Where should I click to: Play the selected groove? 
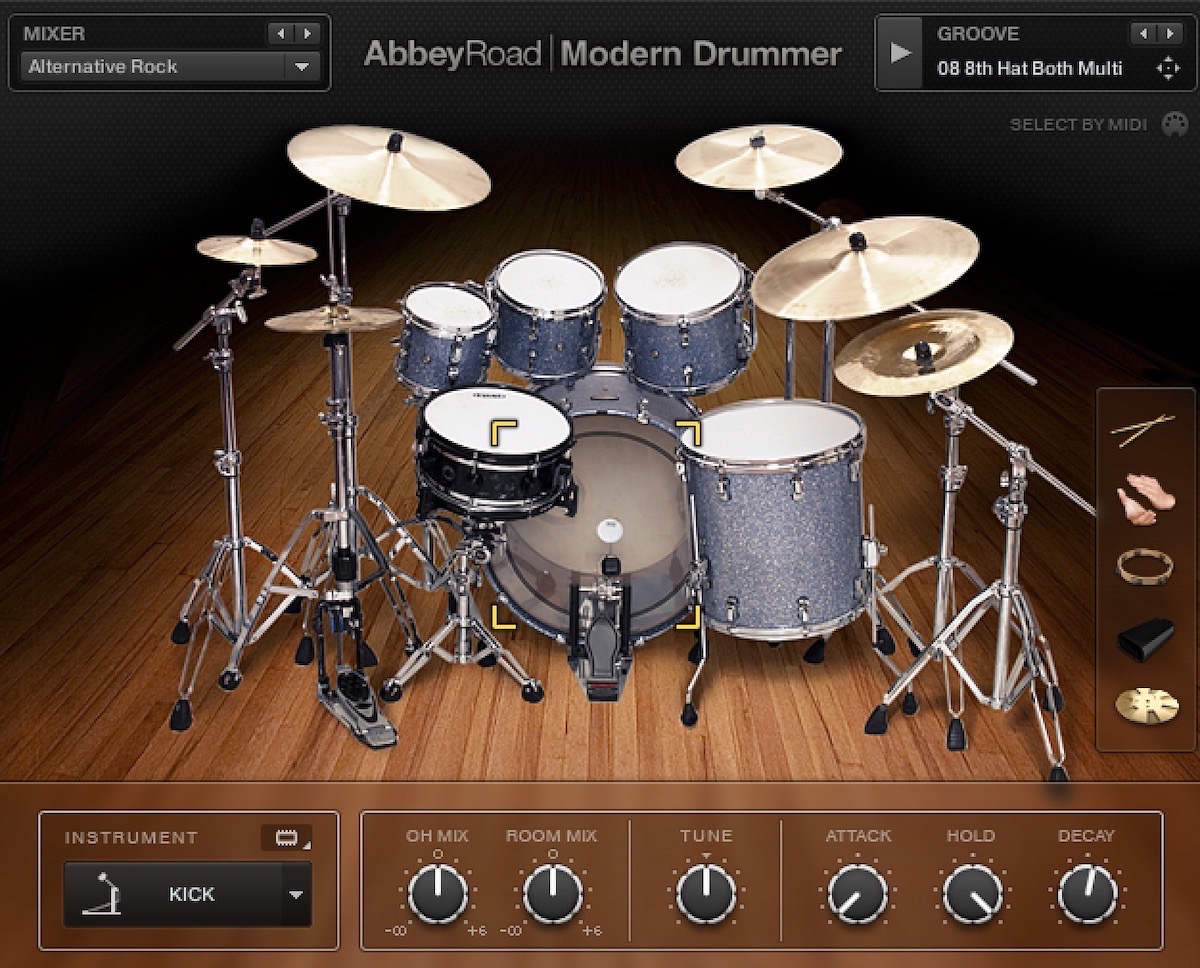[901, 53]
